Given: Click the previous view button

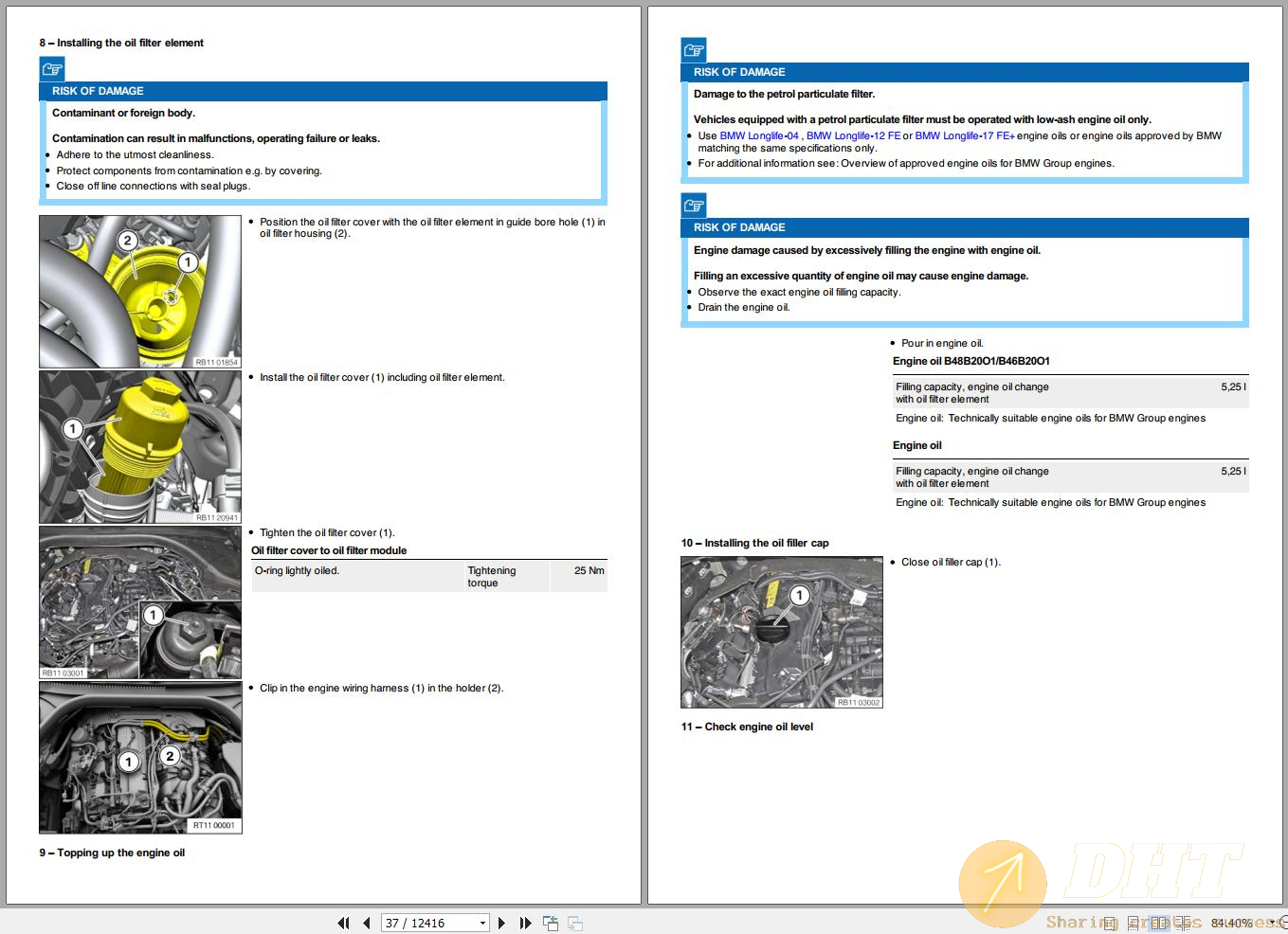Looking at the screenshot, I should point(551,923).
